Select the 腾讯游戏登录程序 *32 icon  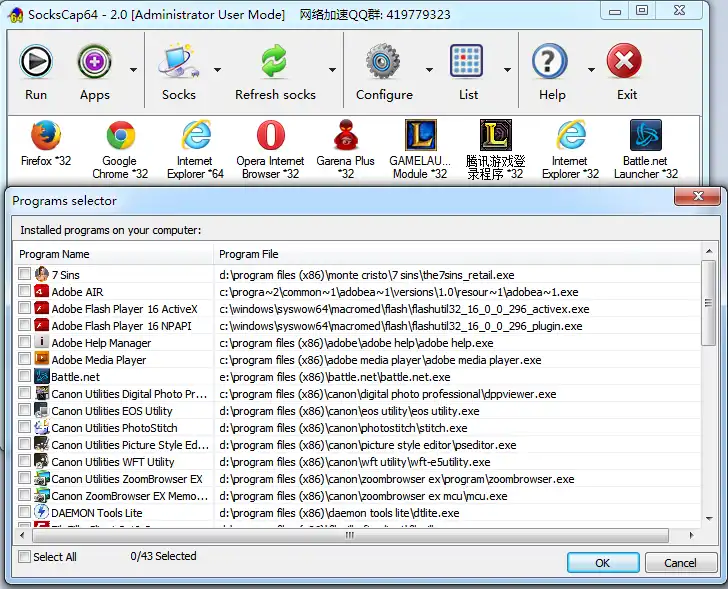[x=495, y=135]
